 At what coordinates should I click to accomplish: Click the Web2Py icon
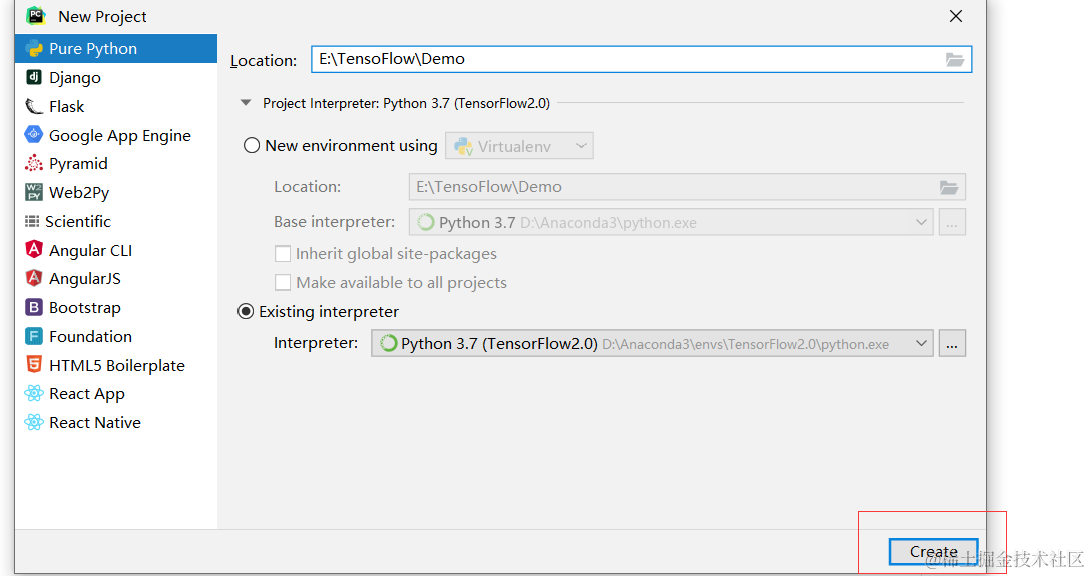tap(33, 192)
